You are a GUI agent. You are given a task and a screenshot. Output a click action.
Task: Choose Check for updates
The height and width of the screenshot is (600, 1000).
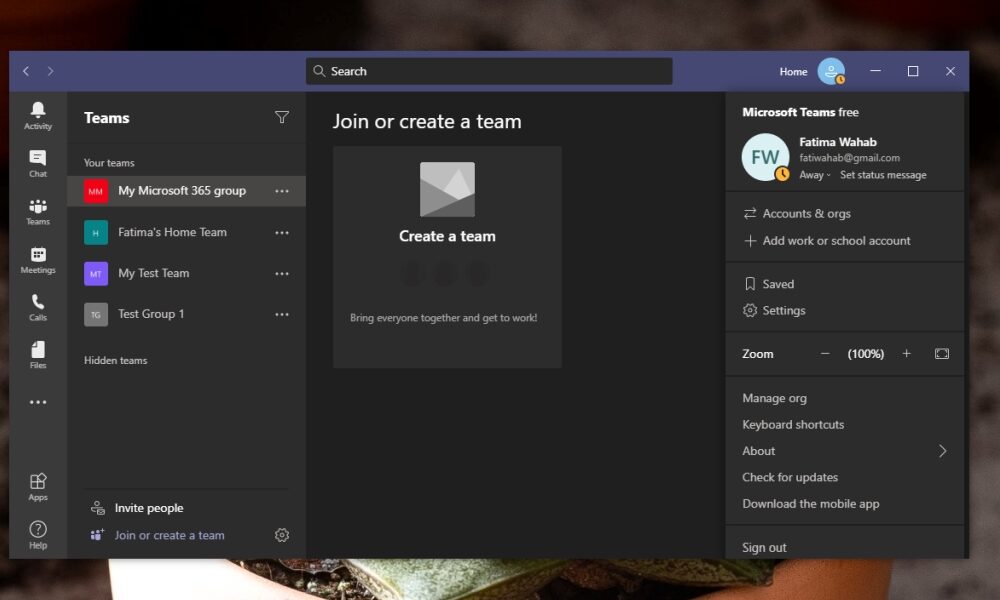(789, 477)
